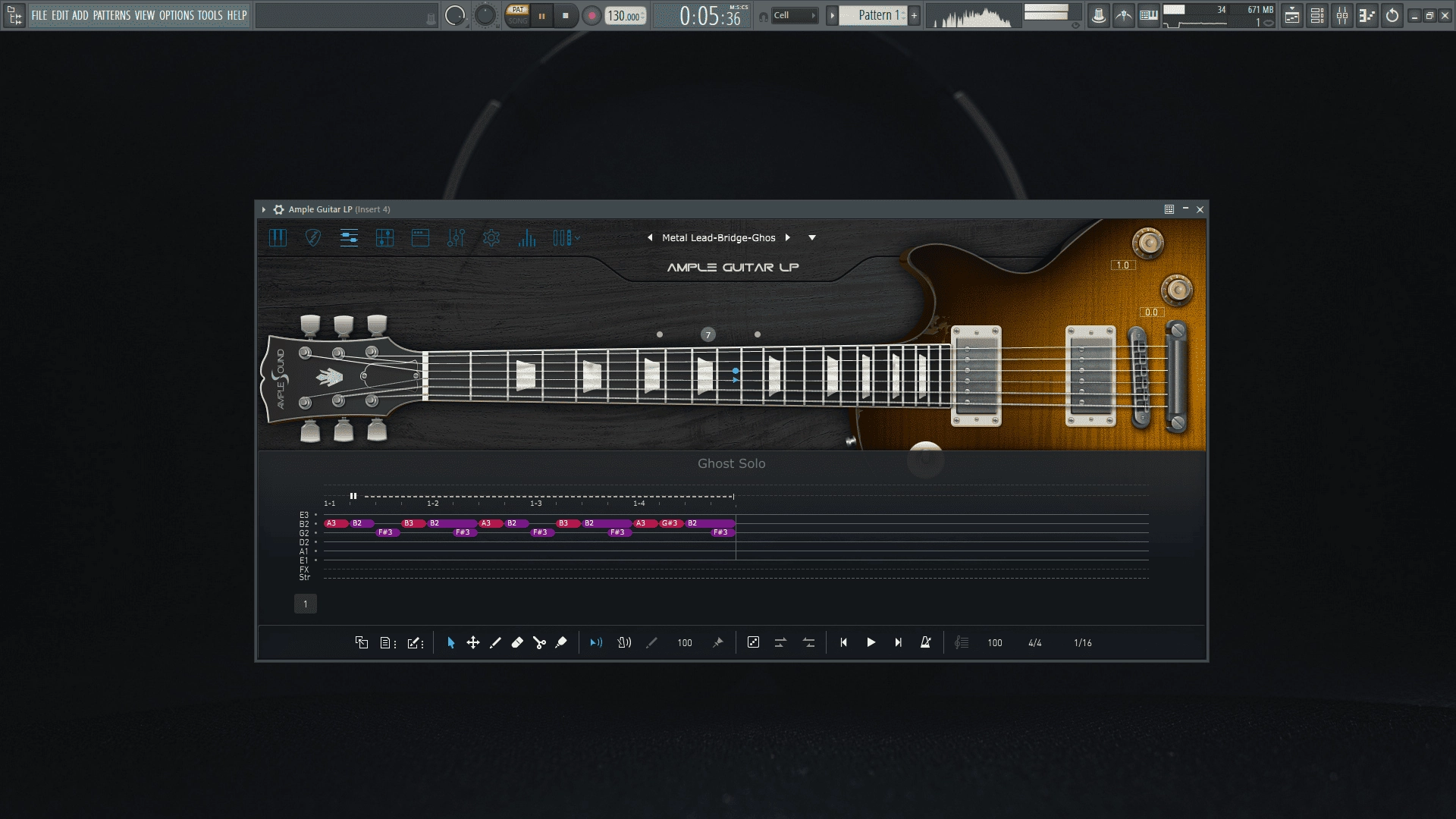Select the eraser tool
Viewport: 1456px width, 819px height.
click(x=517, y=643)
